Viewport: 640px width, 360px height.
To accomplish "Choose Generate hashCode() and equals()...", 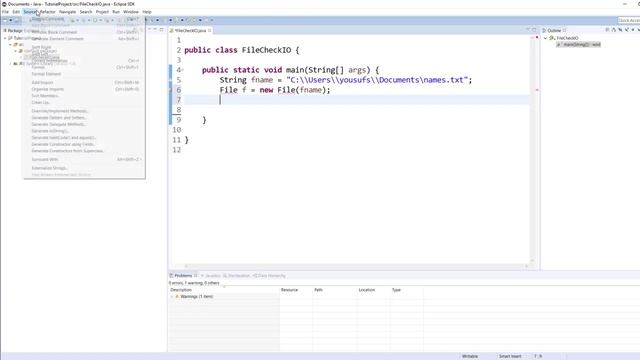I will pos(84,138).
